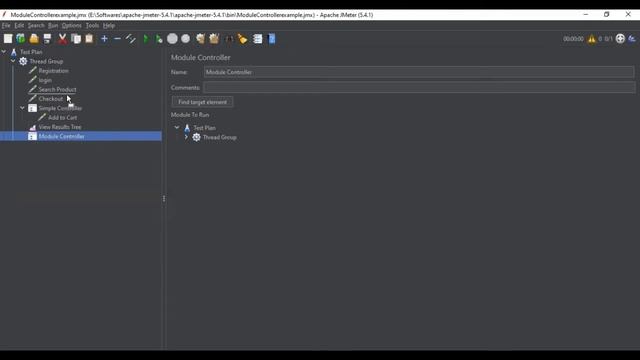
Task: Click the remote engines globe icon
Action: (620, 39)
